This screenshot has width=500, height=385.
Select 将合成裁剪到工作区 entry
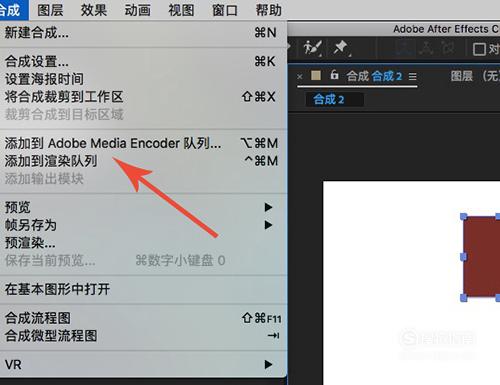tap(143, 97)
